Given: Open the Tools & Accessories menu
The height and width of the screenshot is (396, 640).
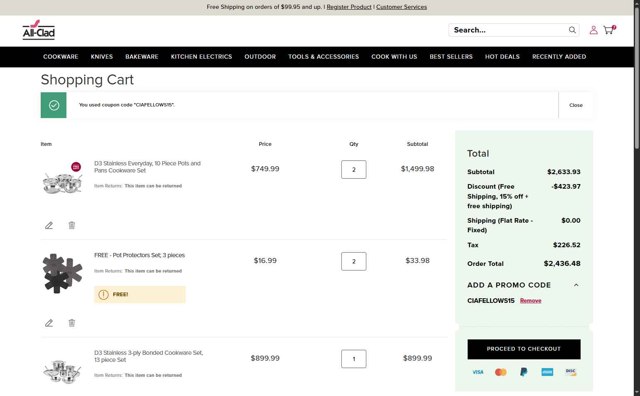Looking at the screenshot, I should point(323,57).
